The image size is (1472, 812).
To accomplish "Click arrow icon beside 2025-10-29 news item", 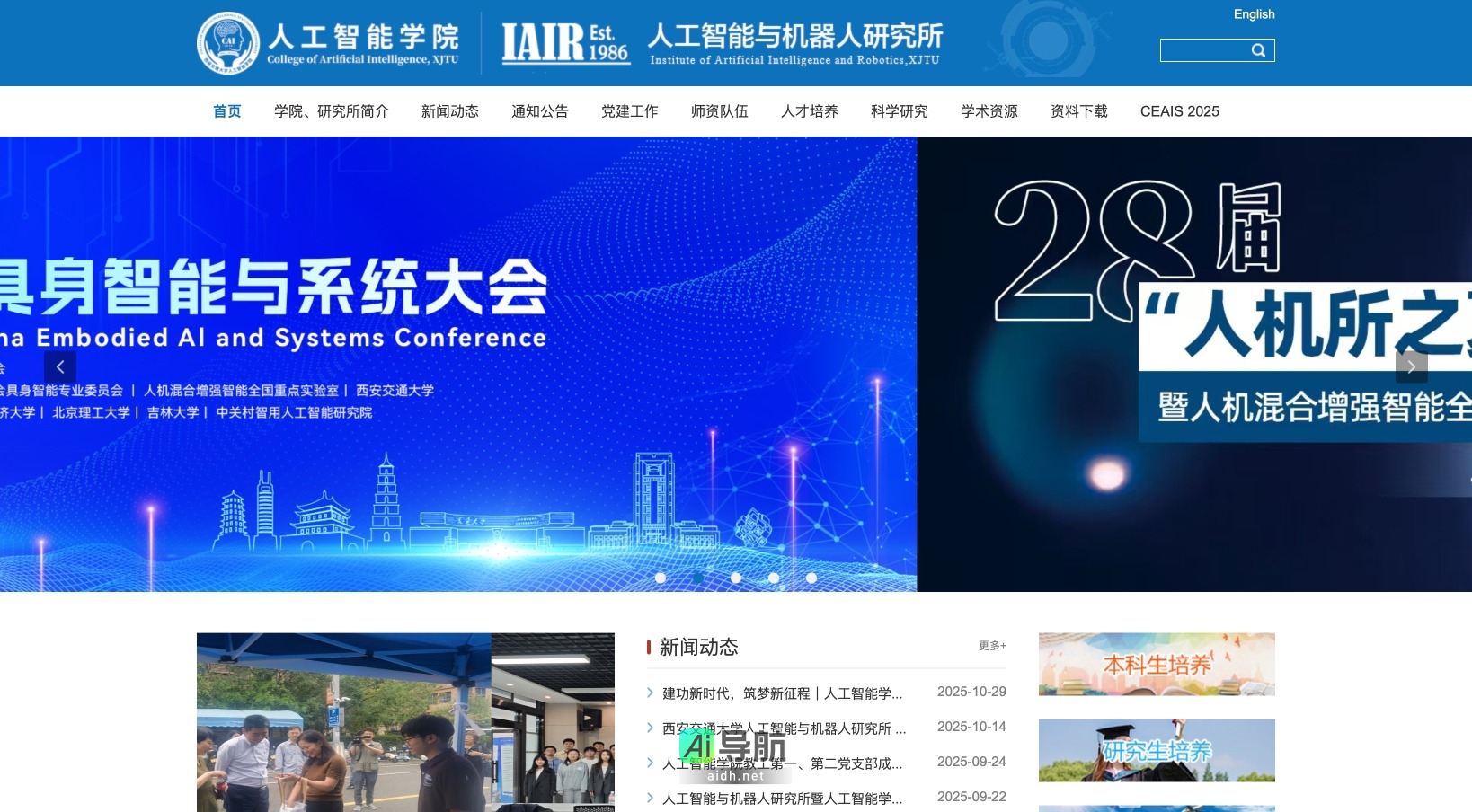I will [x=651, y=693].
